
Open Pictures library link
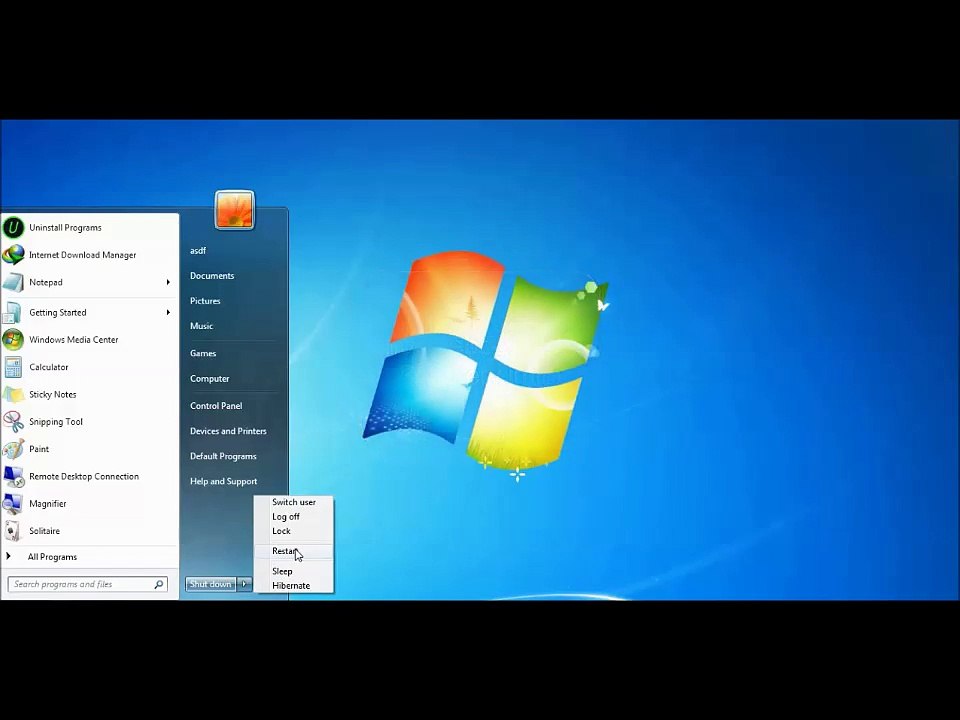click(205, 301)
